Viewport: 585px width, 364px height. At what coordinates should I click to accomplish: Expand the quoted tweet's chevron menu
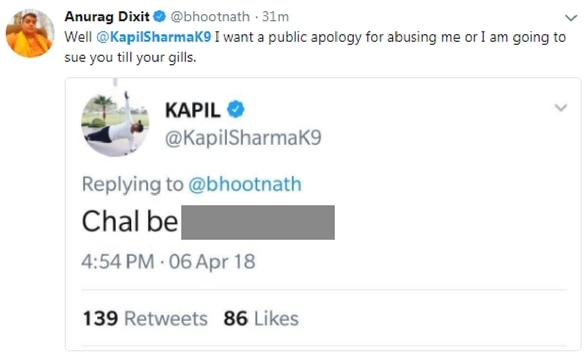tap(561, 107)
